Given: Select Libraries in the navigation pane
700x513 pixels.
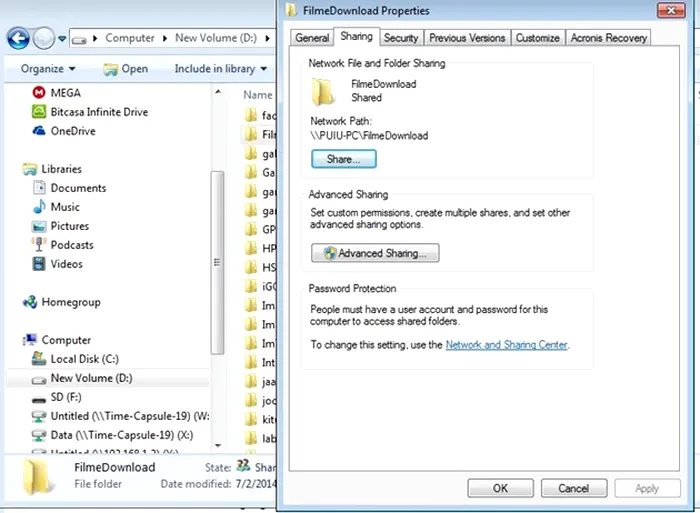Looking at the screenshot, I should coord(52,169).
